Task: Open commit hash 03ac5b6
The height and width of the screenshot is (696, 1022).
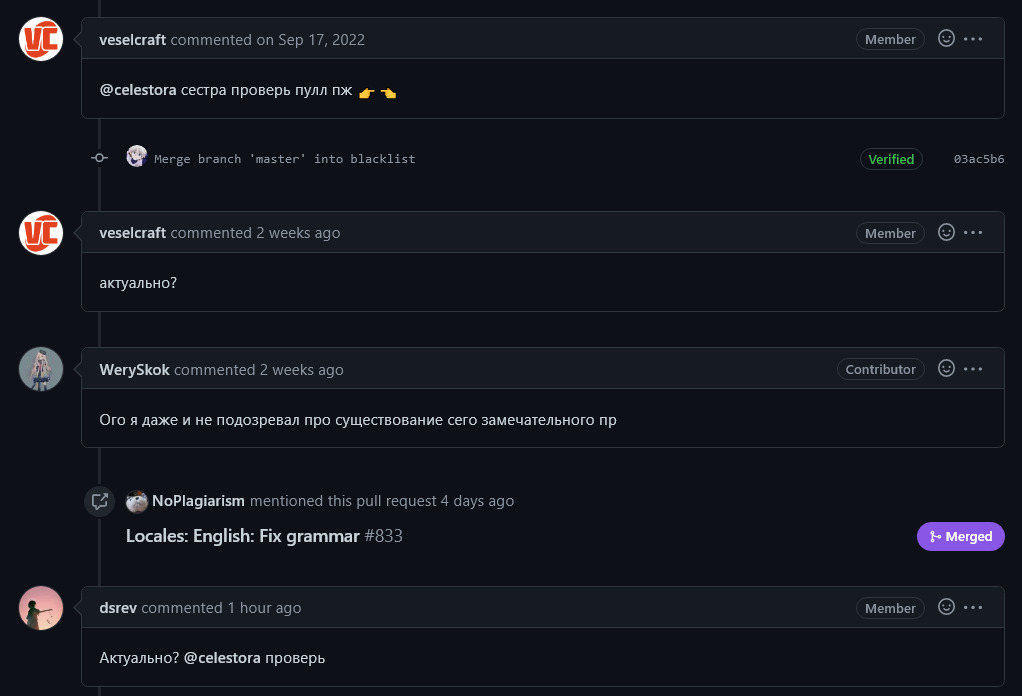Action: click(x=979, y=159)
